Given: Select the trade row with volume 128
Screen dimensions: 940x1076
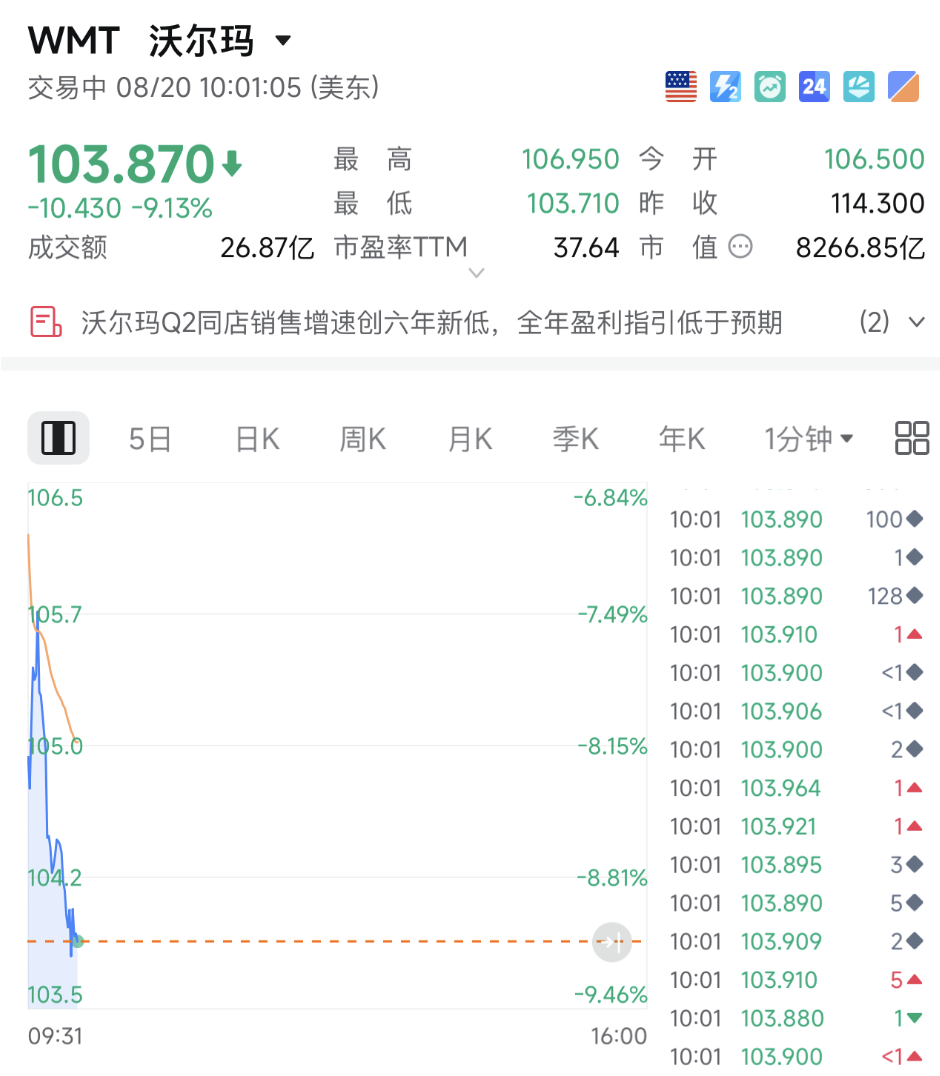Looking at the screenshot, I should (x=797, y=596).
